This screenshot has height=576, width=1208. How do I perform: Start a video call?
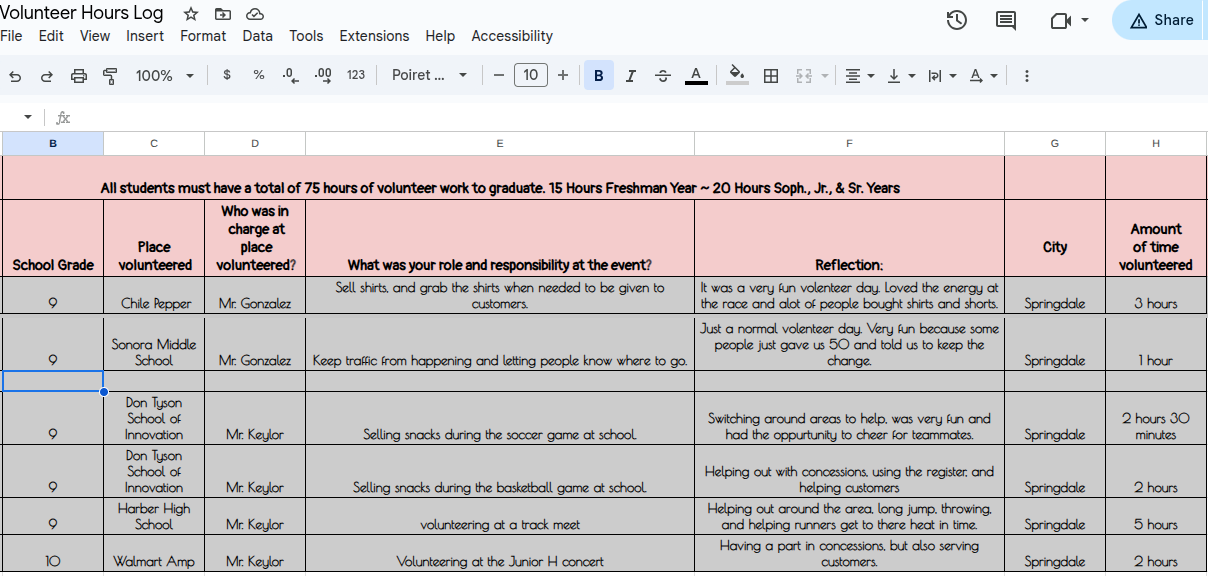(1061, 20)
